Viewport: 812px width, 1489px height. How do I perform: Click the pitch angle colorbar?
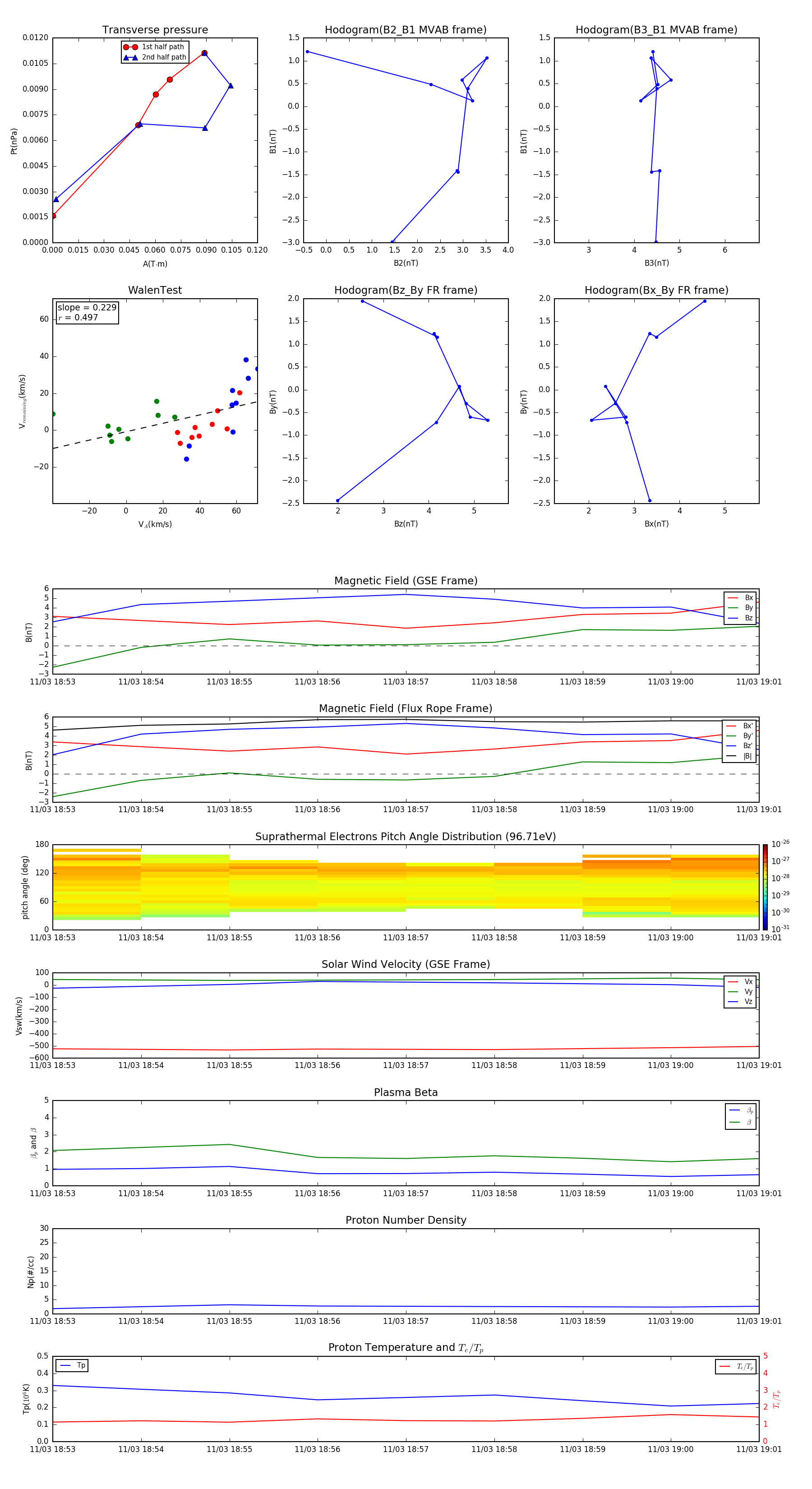(x=765, y=887)
